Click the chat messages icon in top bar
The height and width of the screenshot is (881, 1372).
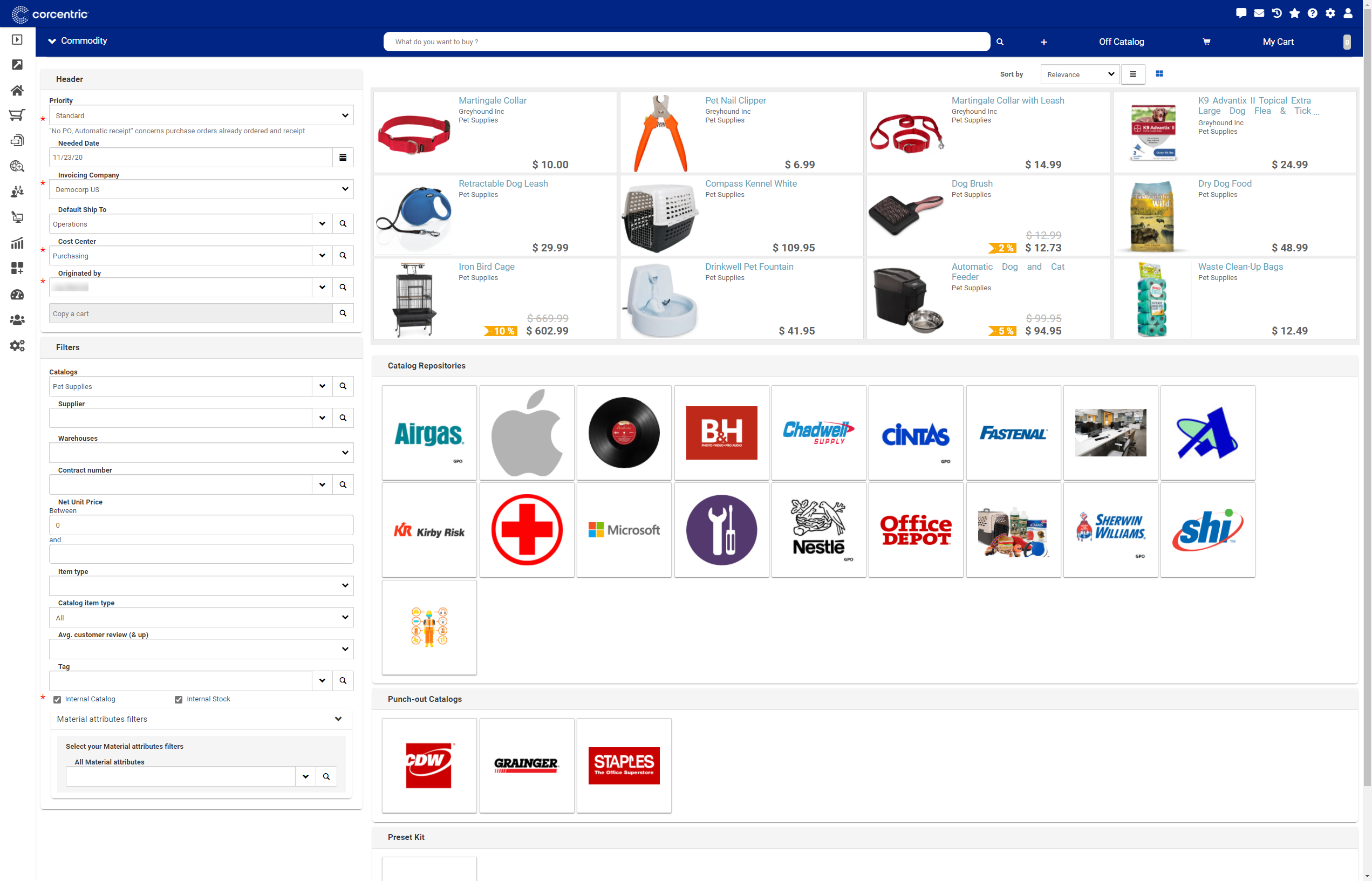coord(1240,13)
